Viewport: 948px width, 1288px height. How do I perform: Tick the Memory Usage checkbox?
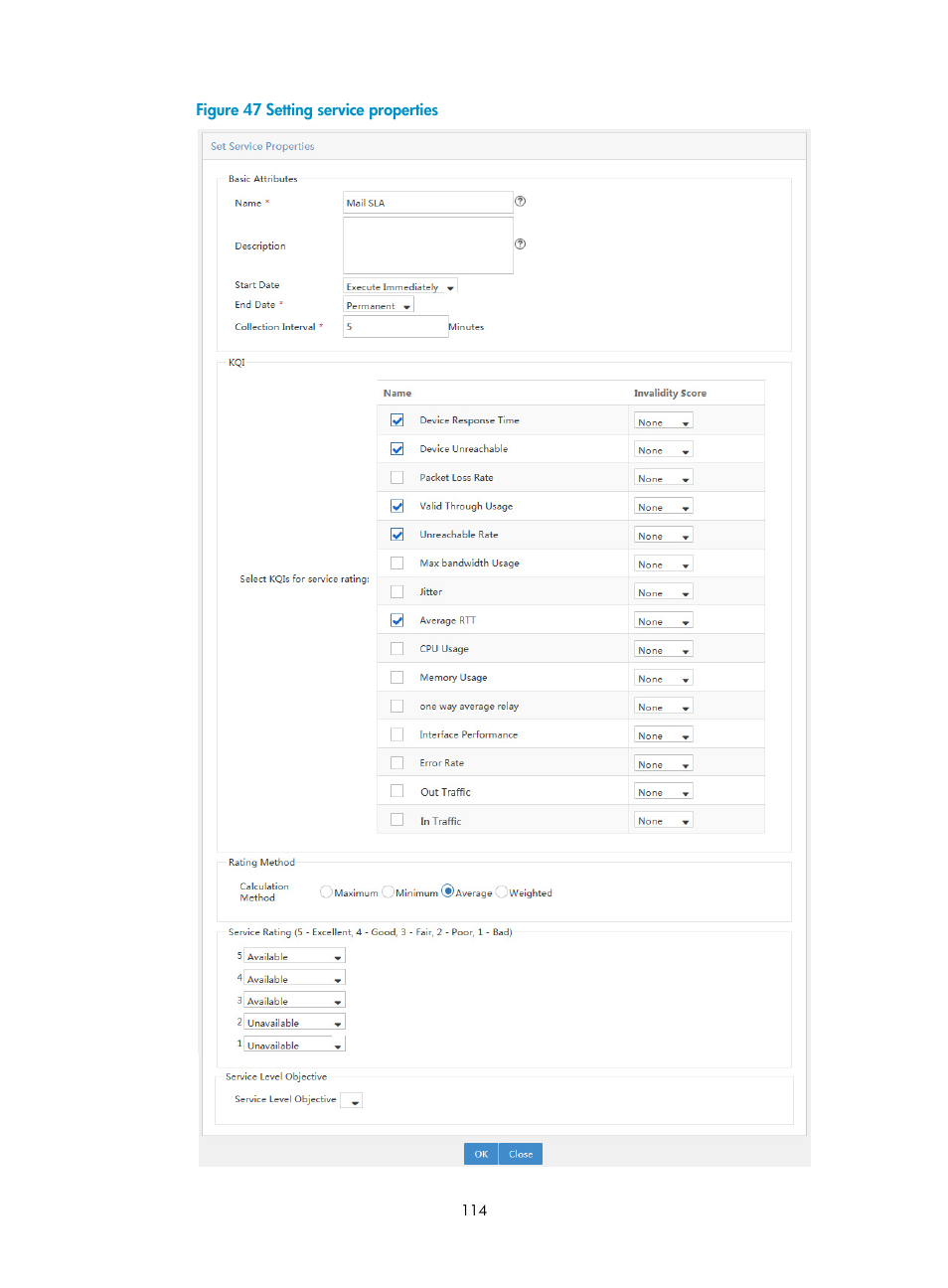[397, 678]
